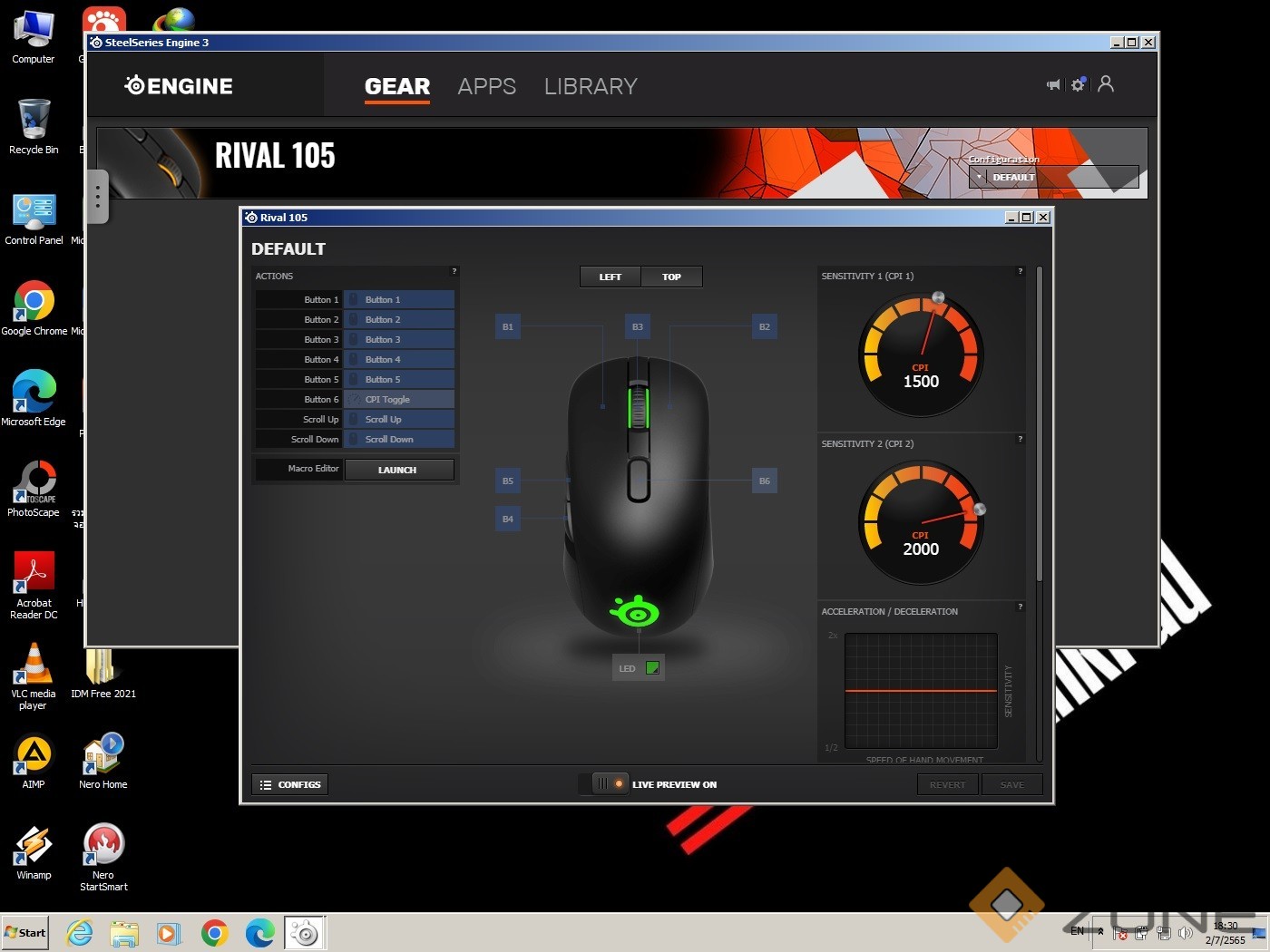This screenshot has height=952, width=1270.
Task: Select the B5 button marker
Action: point(508,481)
